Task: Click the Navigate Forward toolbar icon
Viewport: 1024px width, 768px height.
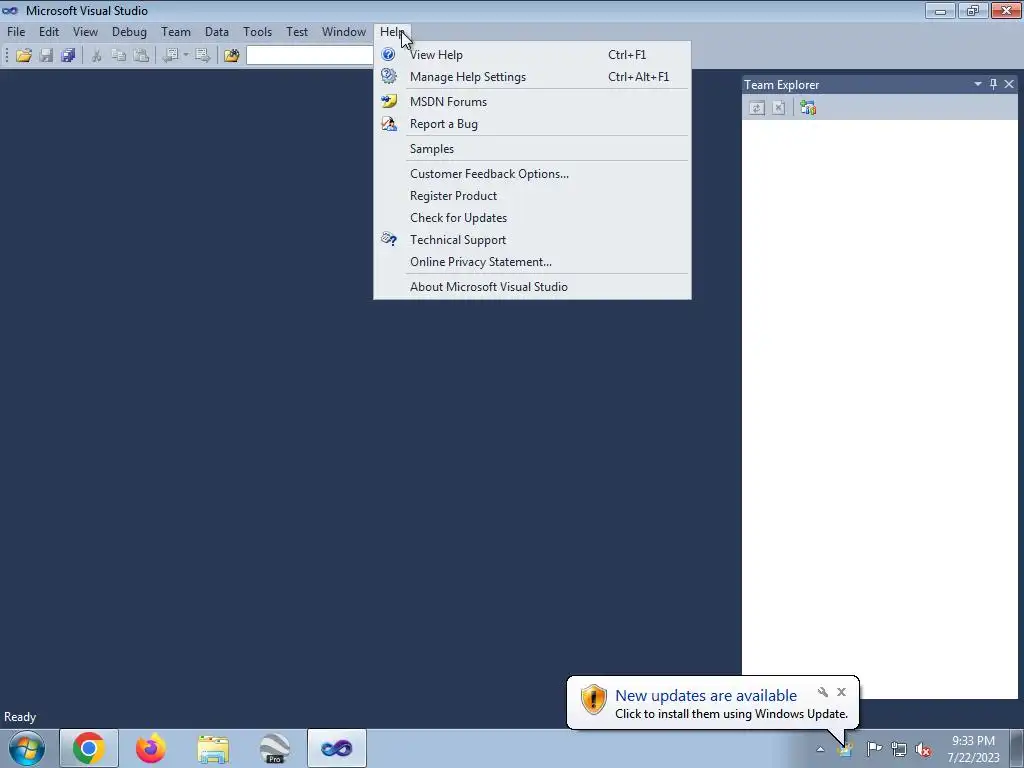Action: (202, 56)
